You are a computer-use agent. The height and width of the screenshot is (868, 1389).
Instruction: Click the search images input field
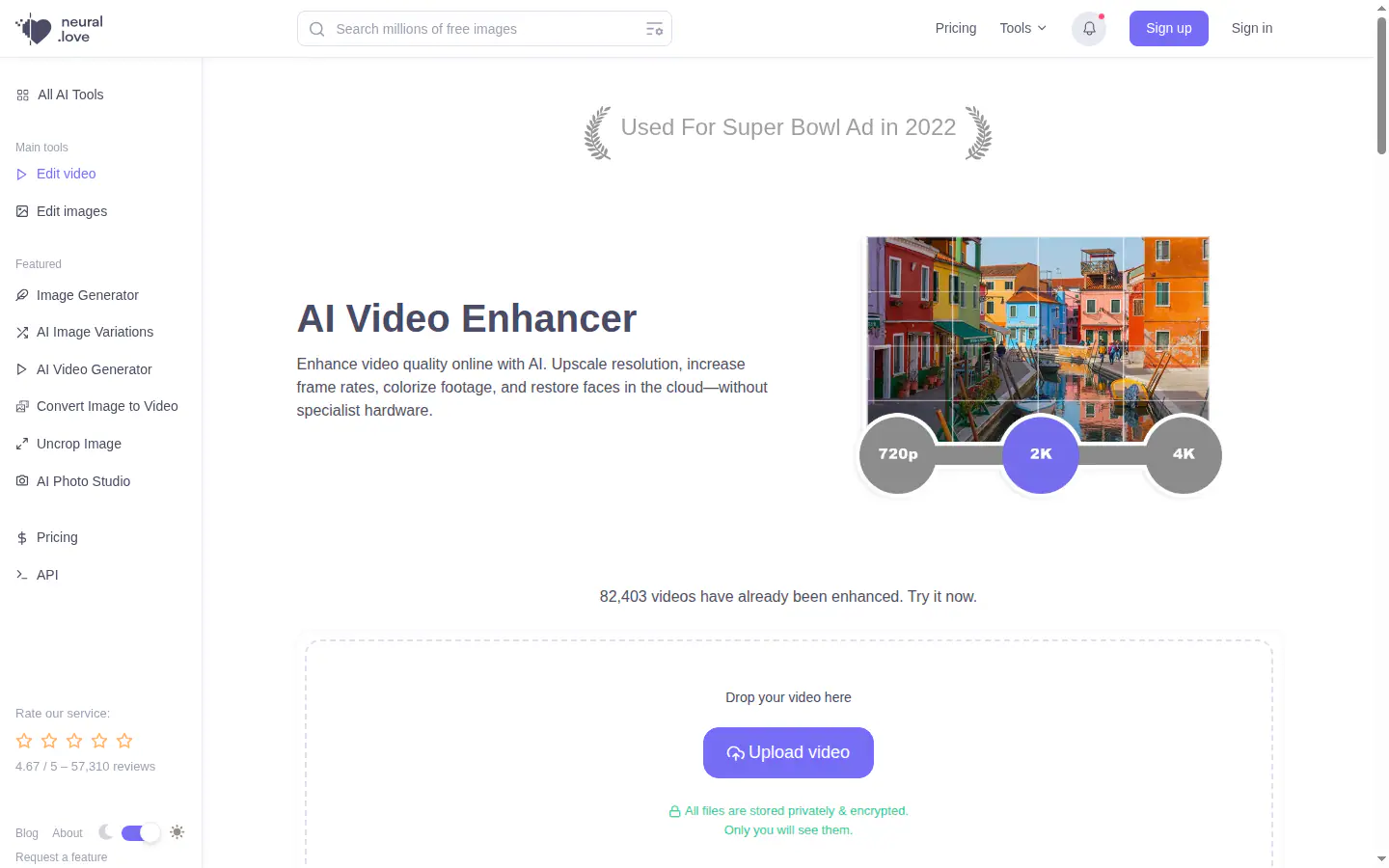point(484,29)
